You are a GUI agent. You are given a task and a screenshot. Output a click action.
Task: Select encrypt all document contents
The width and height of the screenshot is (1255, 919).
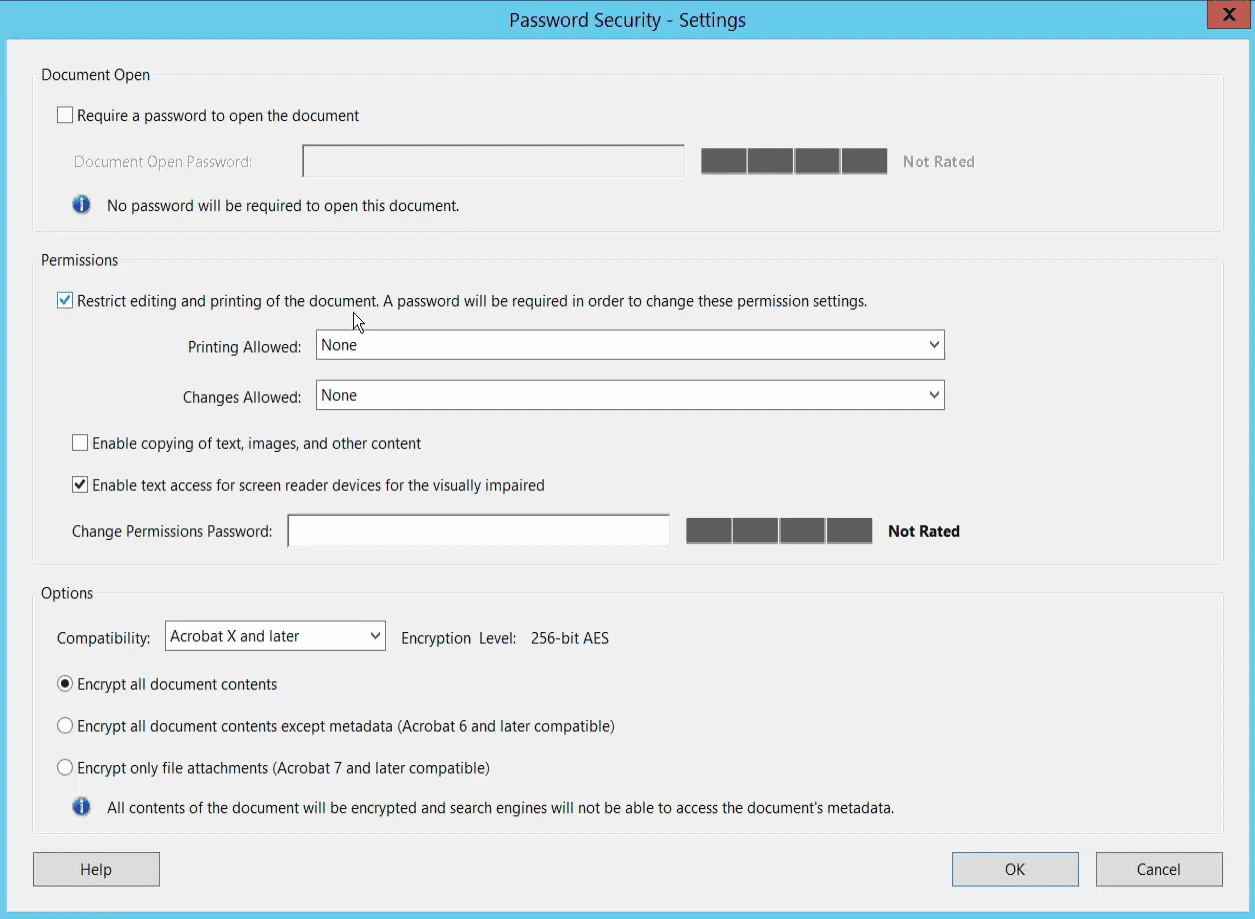click(x=65, y=683)
